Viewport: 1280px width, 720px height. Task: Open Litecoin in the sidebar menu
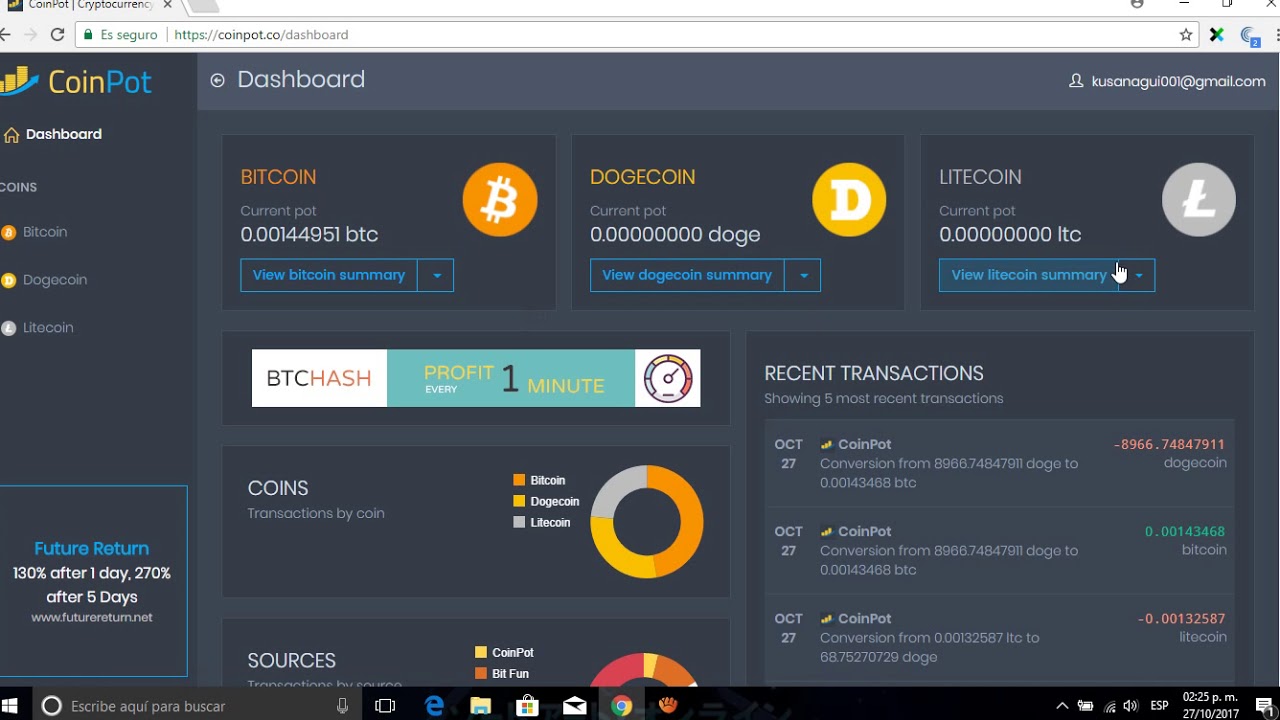point(48,328)
